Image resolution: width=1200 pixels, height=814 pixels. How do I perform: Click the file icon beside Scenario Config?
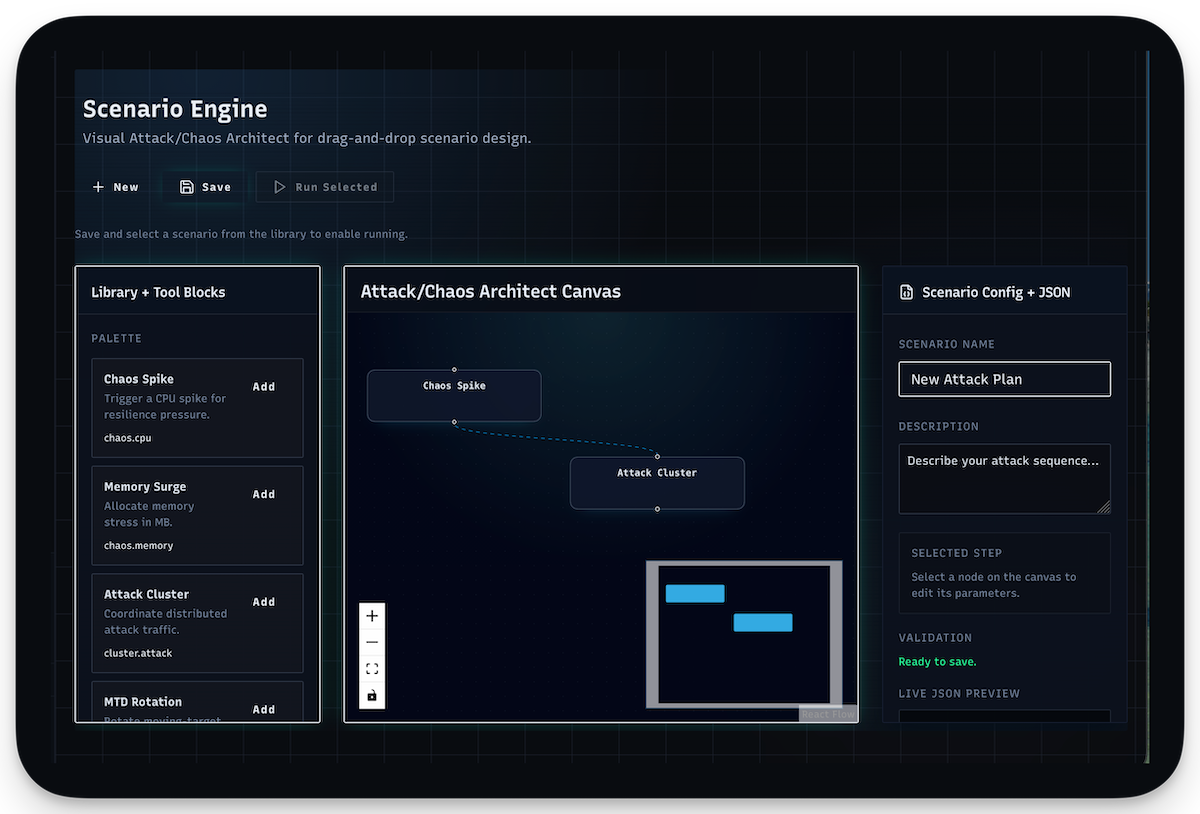coord(906,293)
